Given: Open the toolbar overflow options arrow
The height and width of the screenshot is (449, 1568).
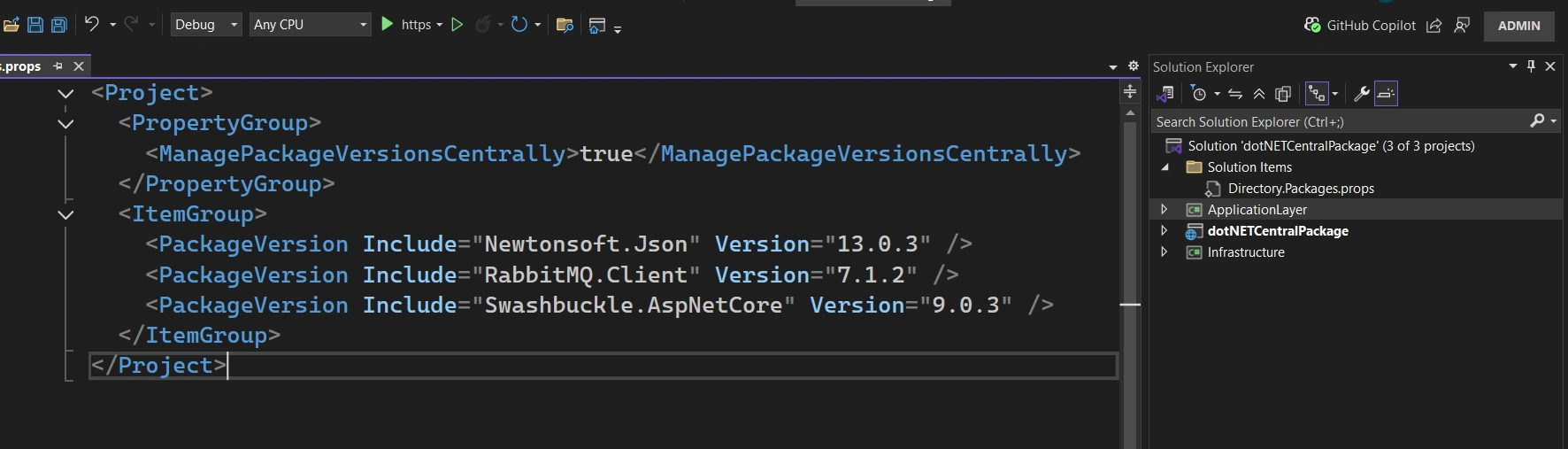Looking at the screenshot, I should tap(618, 29).
